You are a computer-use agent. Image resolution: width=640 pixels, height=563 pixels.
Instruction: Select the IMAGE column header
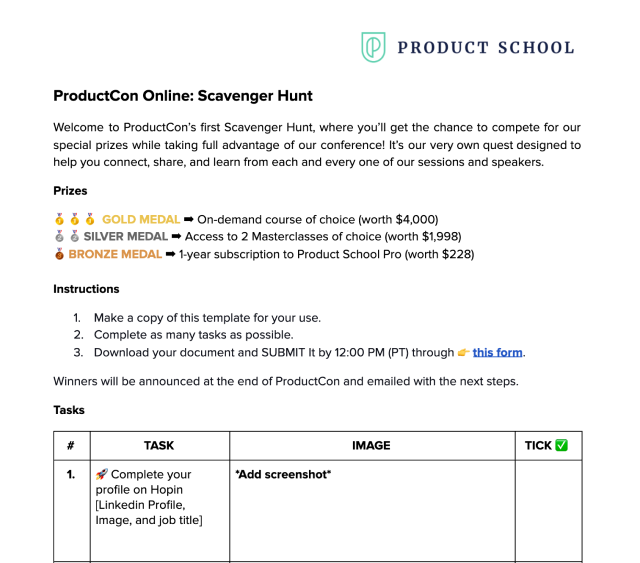point(371,446)
